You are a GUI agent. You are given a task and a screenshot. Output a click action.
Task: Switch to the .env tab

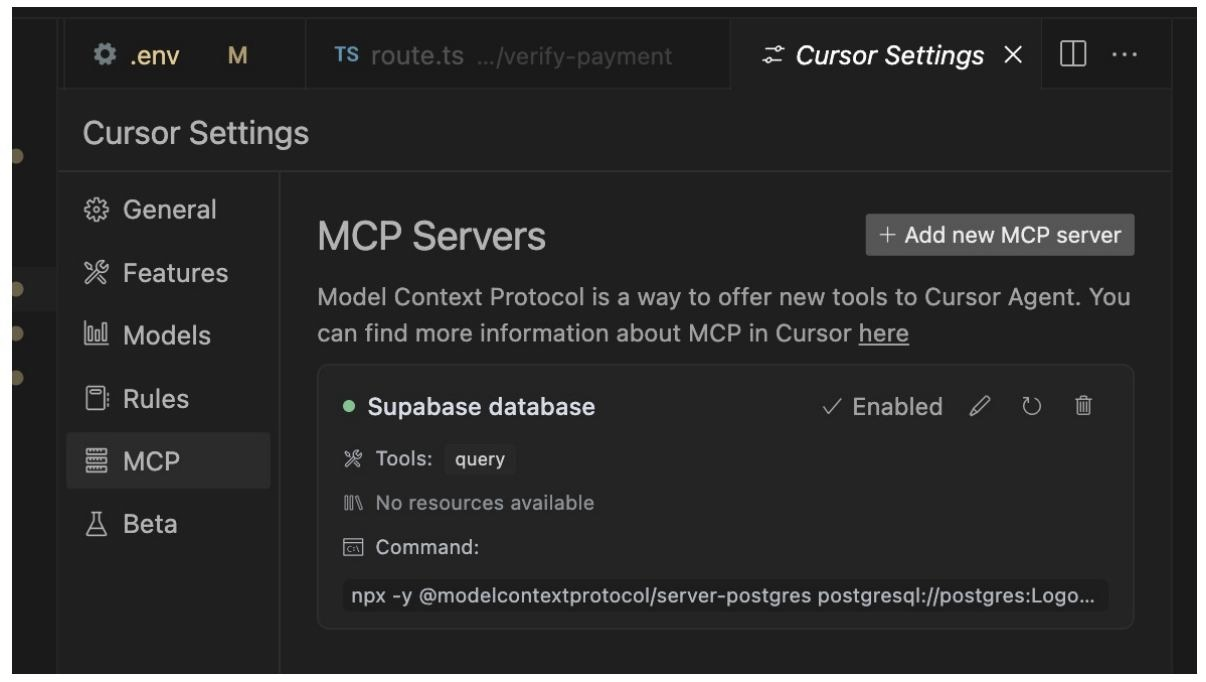click(x=155, y=54)
